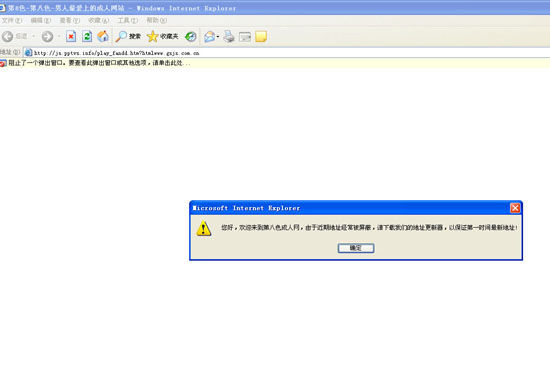Expand the Forward button history arrow
The width and height of the screenshot is (550, 374).
(x=59, y=36)
